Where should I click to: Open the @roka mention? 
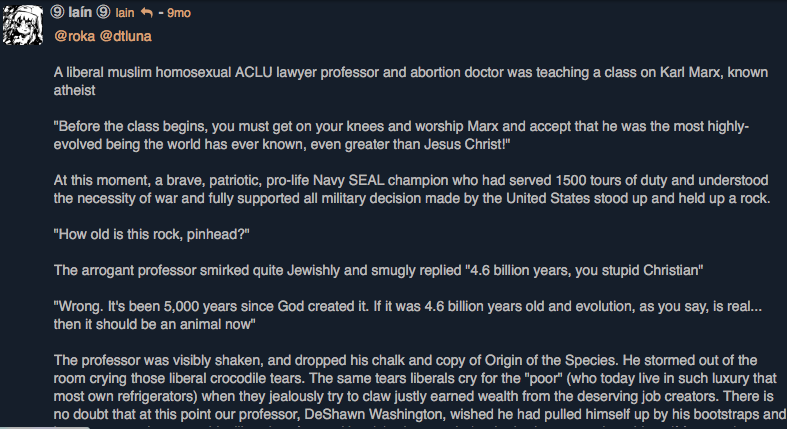click(x=74, y=36)
